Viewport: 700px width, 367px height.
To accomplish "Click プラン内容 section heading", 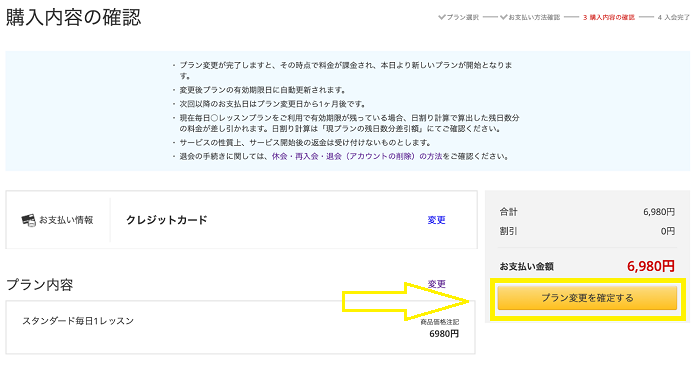I will coord(40,284).
